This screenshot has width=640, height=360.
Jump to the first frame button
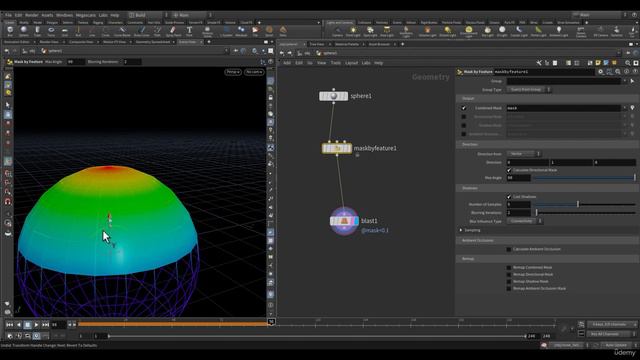click(x=9, y=325)
